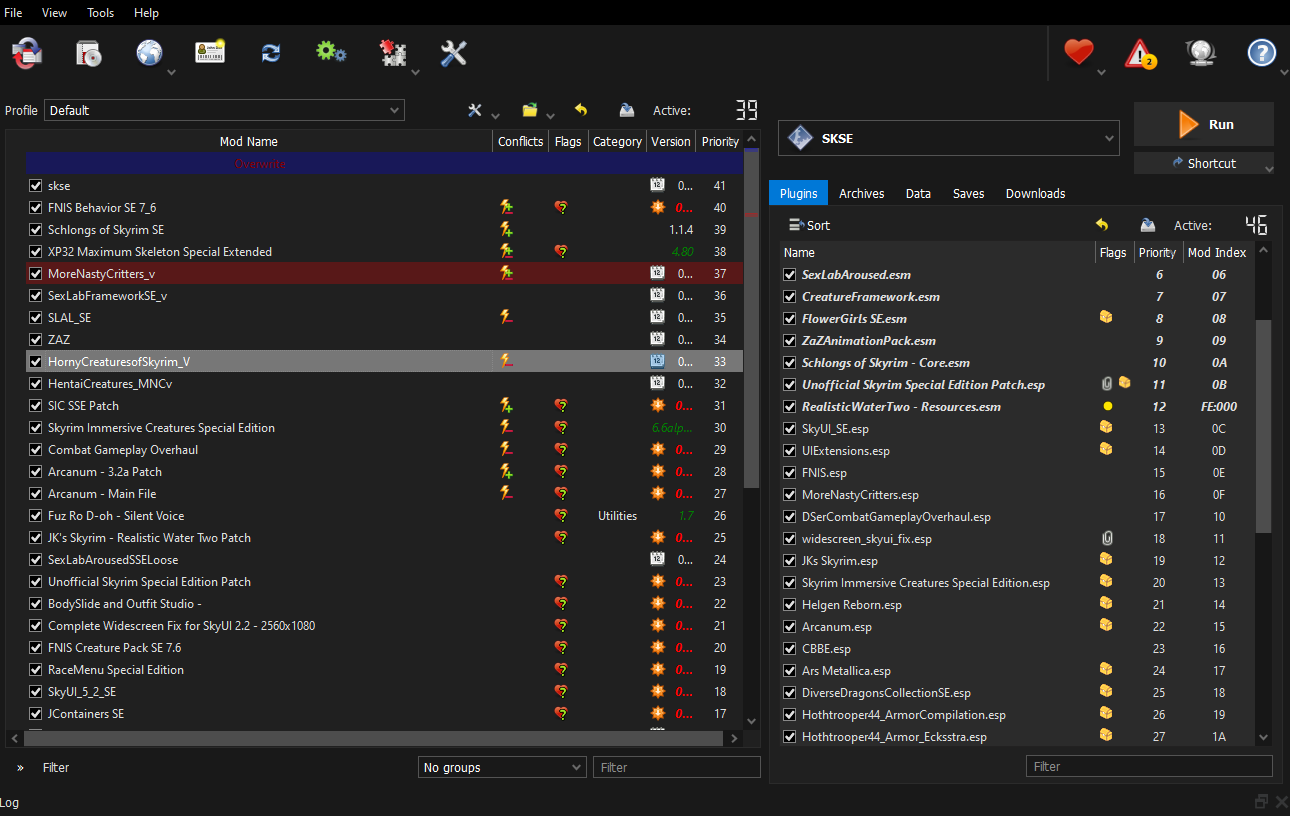
Task: Toggle Arcanum - Main File checkbox
Action: pyautogui.click(x=36, y=493)
